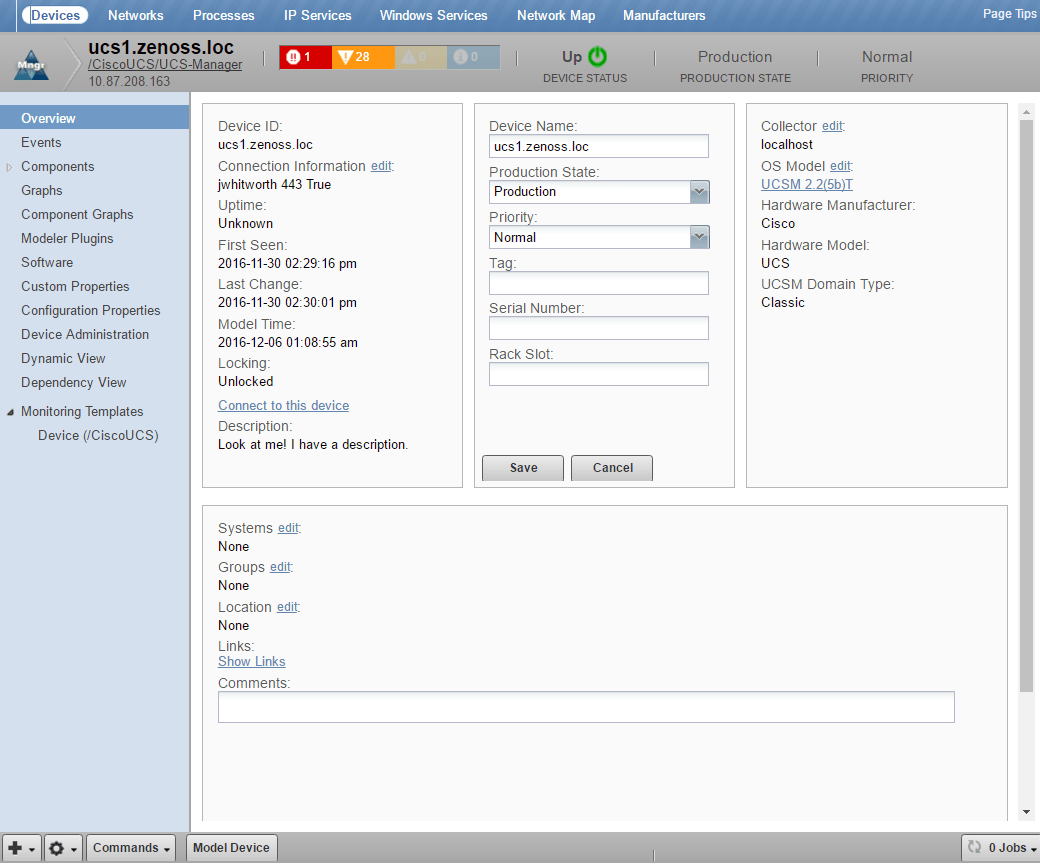Viewport: 1040px width, 865px height.
Task: Click the Page Tips link
Action: point(1009,14)
